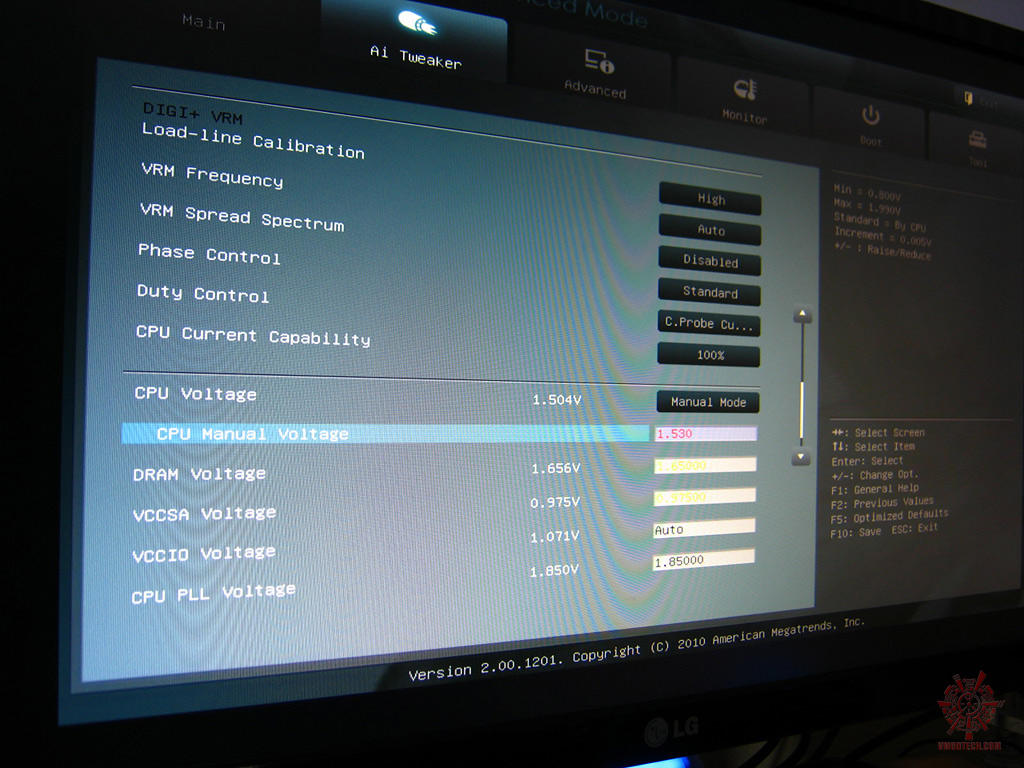Open Duty Control C.Probe dropdown
This screenshot has width=1024, height=768.
pyautogui.click(x=709, y=323)
